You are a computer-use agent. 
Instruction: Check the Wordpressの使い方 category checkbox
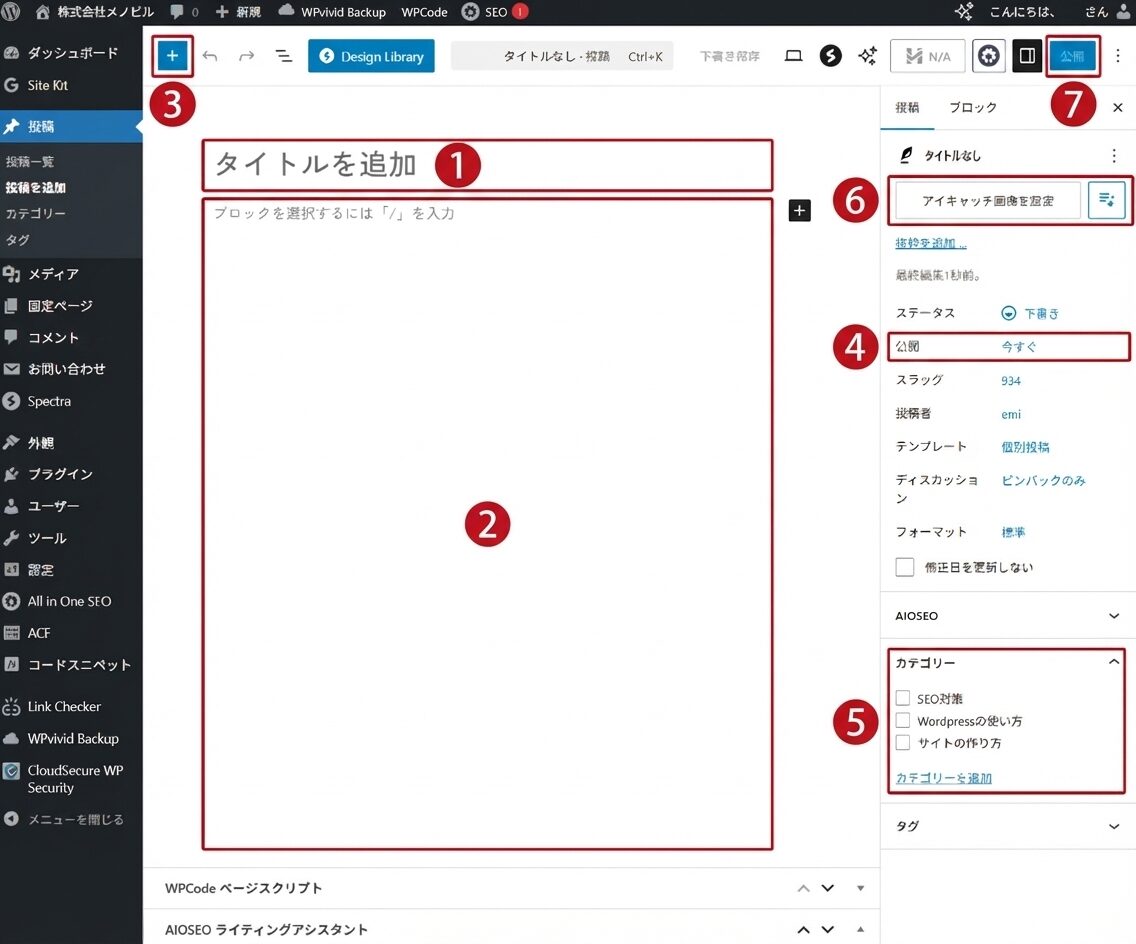[903, 720]
